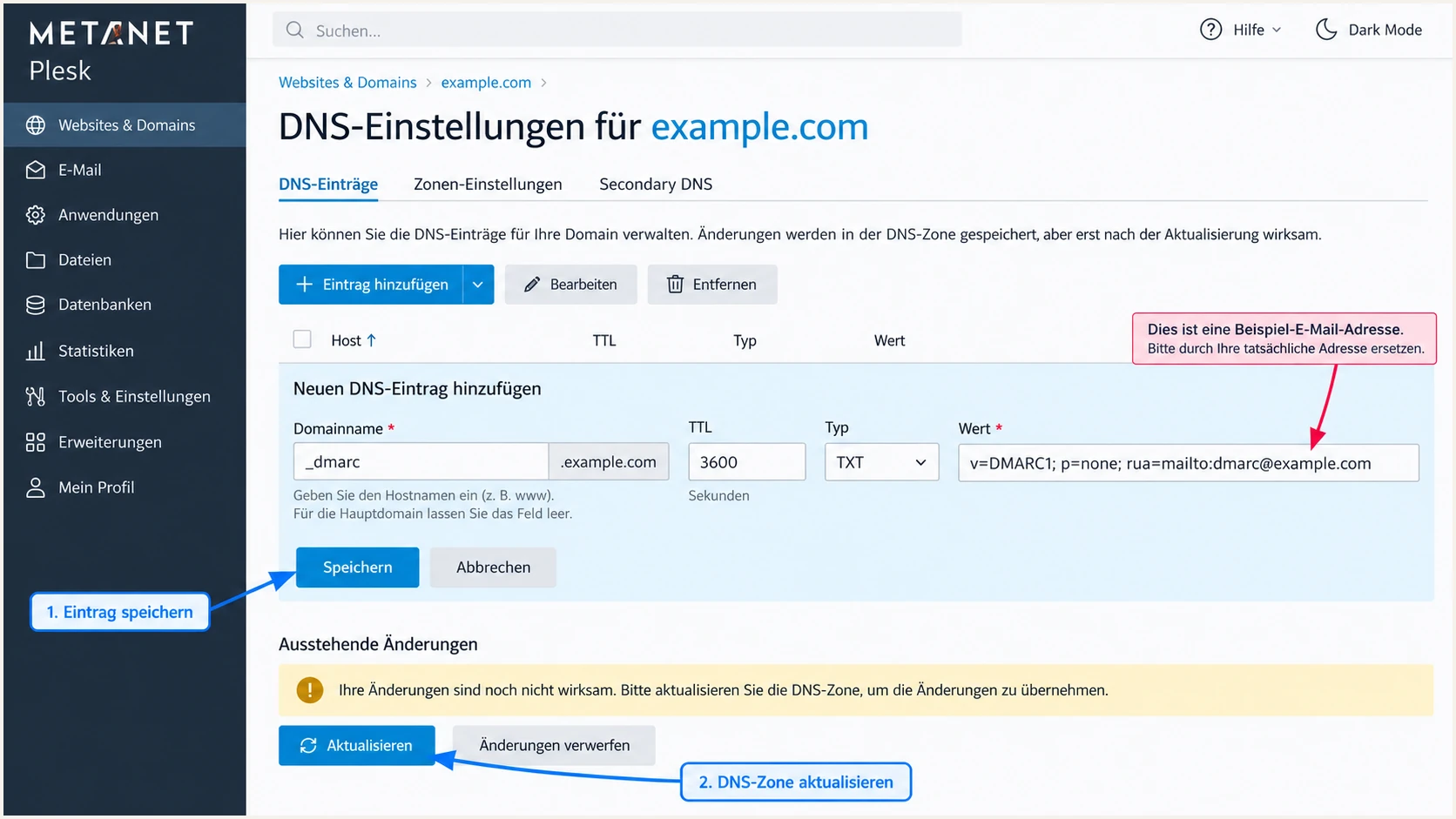
Task: Switch to Zonen-Einstellungen tab
Action: click(488, 185)
